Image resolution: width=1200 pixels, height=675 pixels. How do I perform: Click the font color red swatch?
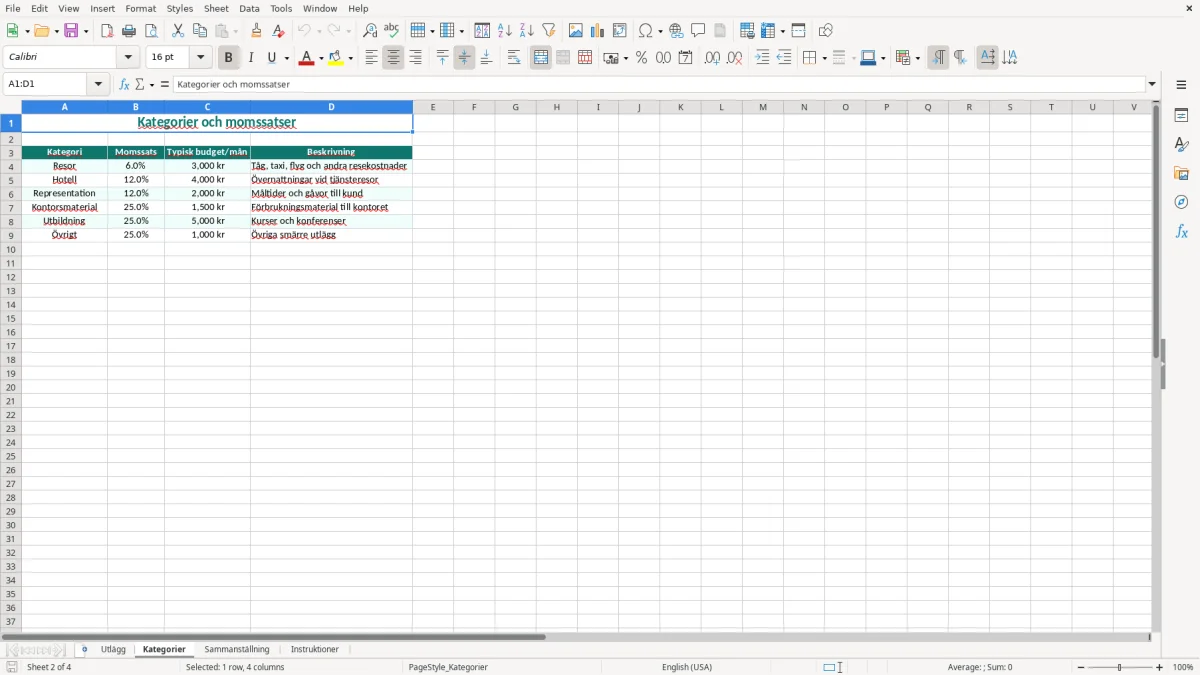(x=306, y=58)
